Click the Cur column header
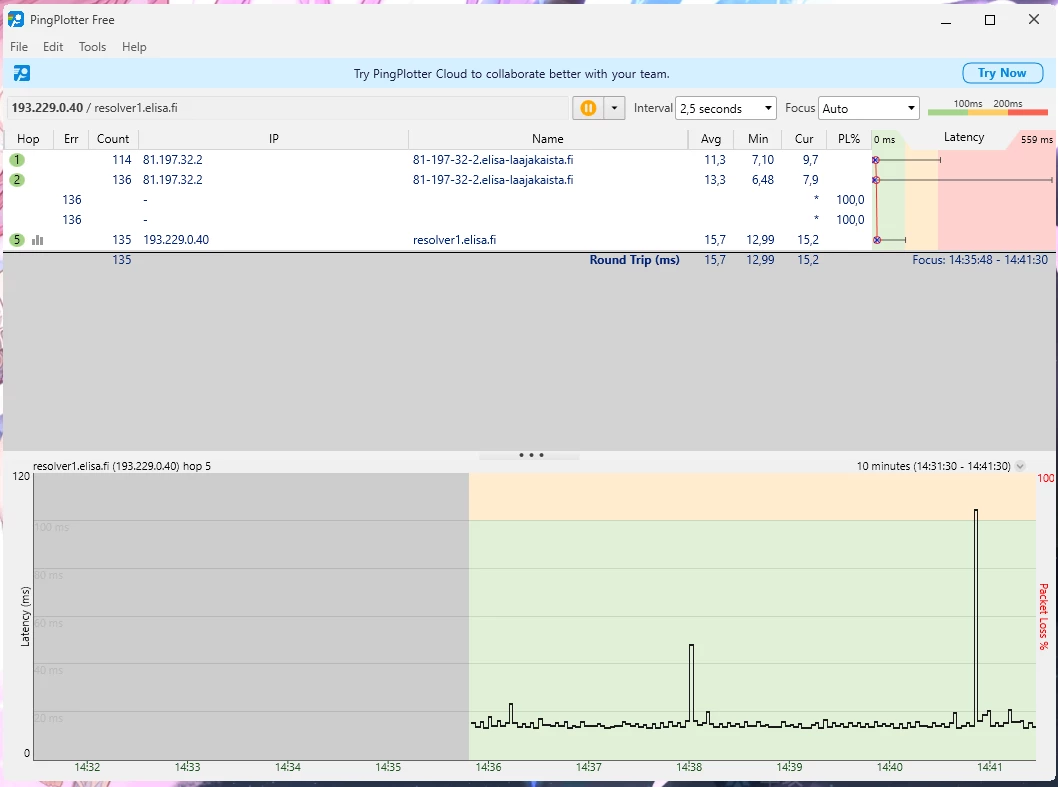Screen dimensions: 1058x787 tap(804, 138)
